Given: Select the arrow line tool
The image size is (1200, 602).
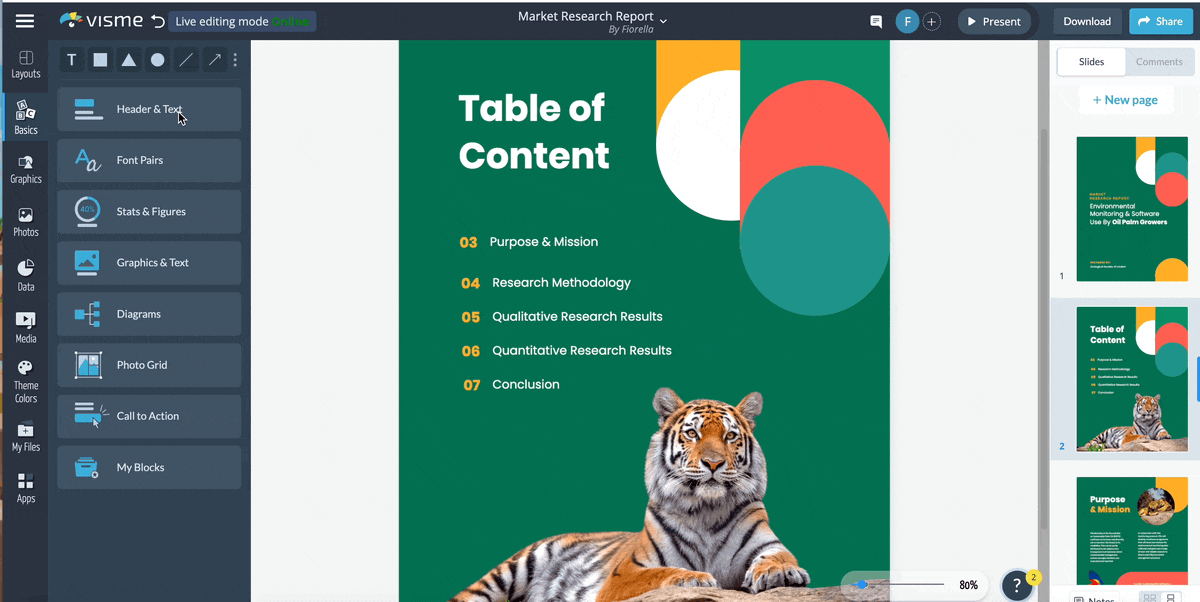Looking at the screenshot, I should point(214,60).
